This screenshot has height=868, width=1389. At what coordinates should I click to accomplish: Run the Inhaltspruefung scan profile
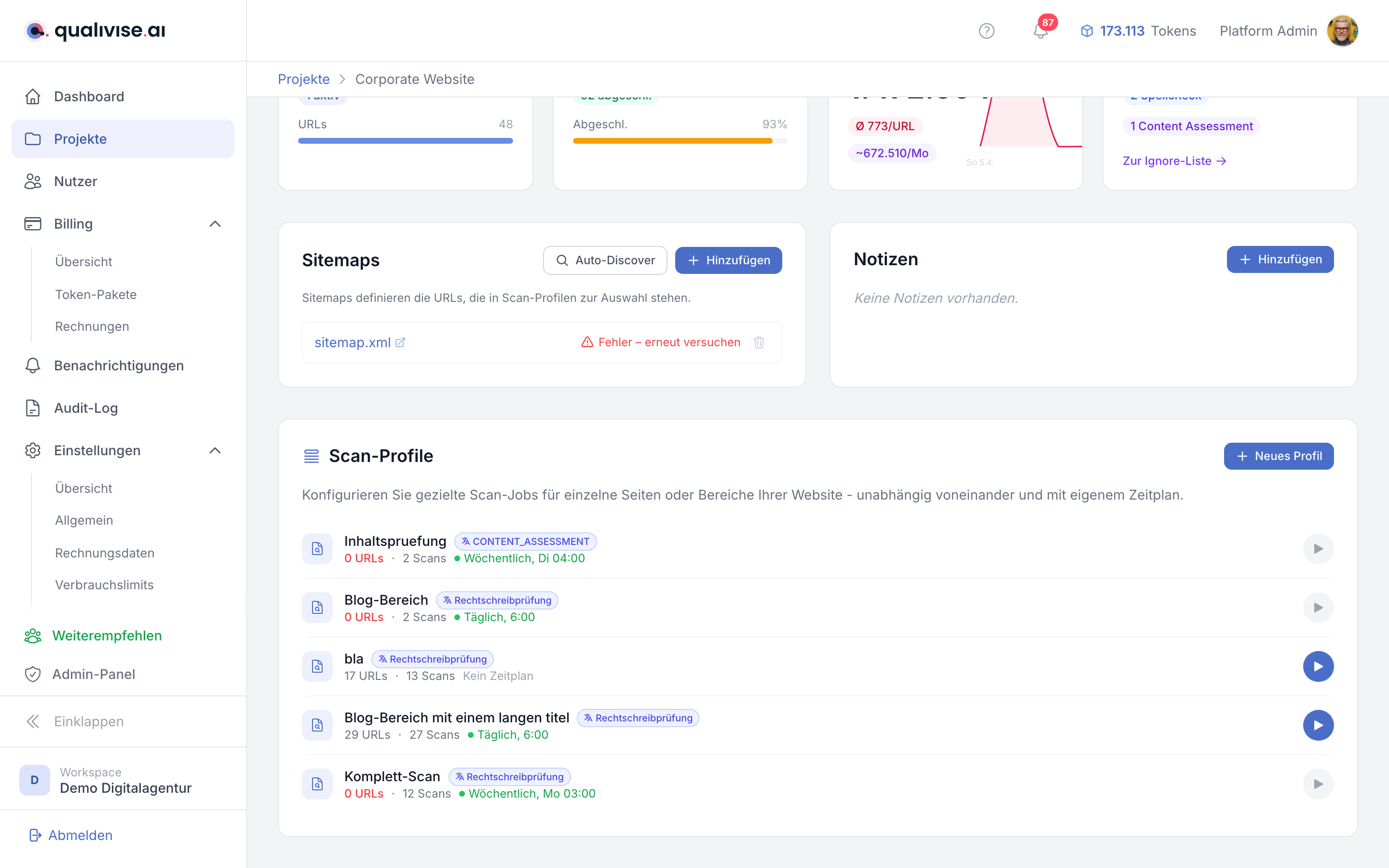(x=1319, y=549)
